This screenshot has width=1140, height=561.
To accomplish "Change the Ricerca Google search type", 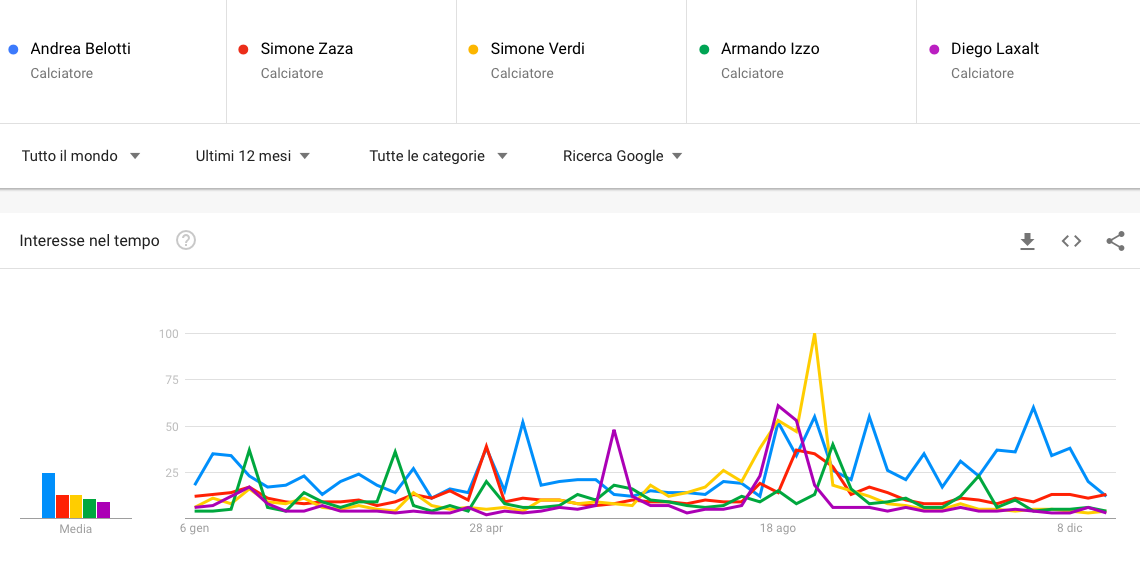I will (622, 156).
